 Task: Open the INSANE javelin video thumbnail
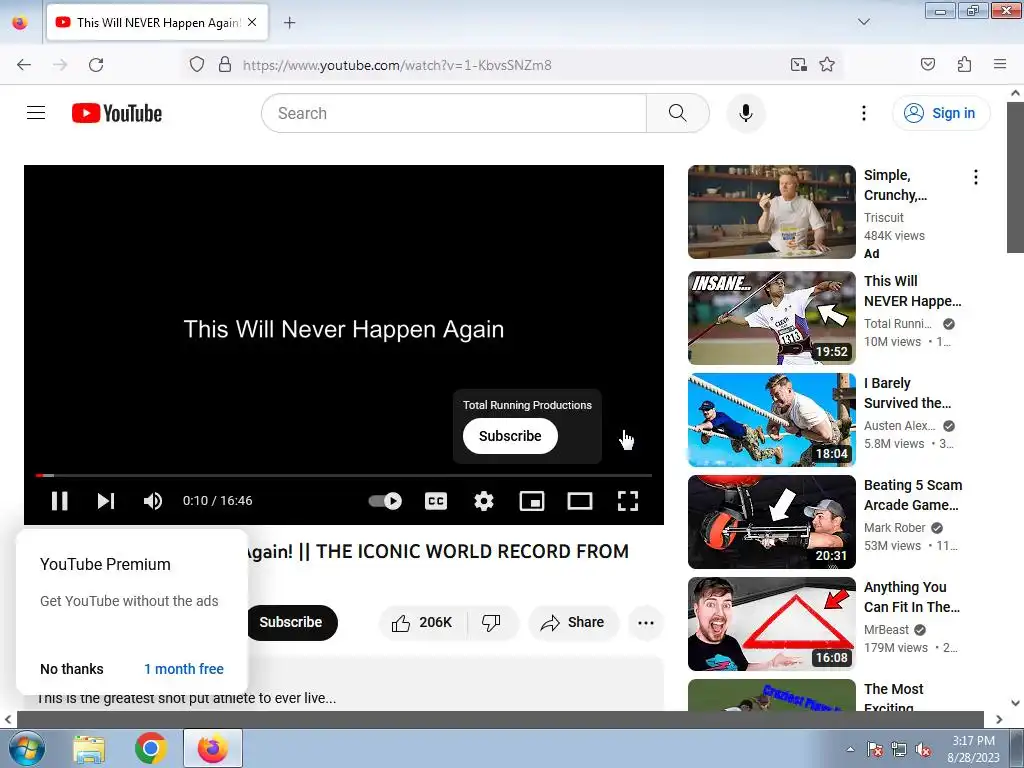pyautogui.click(x=772, y=318)
